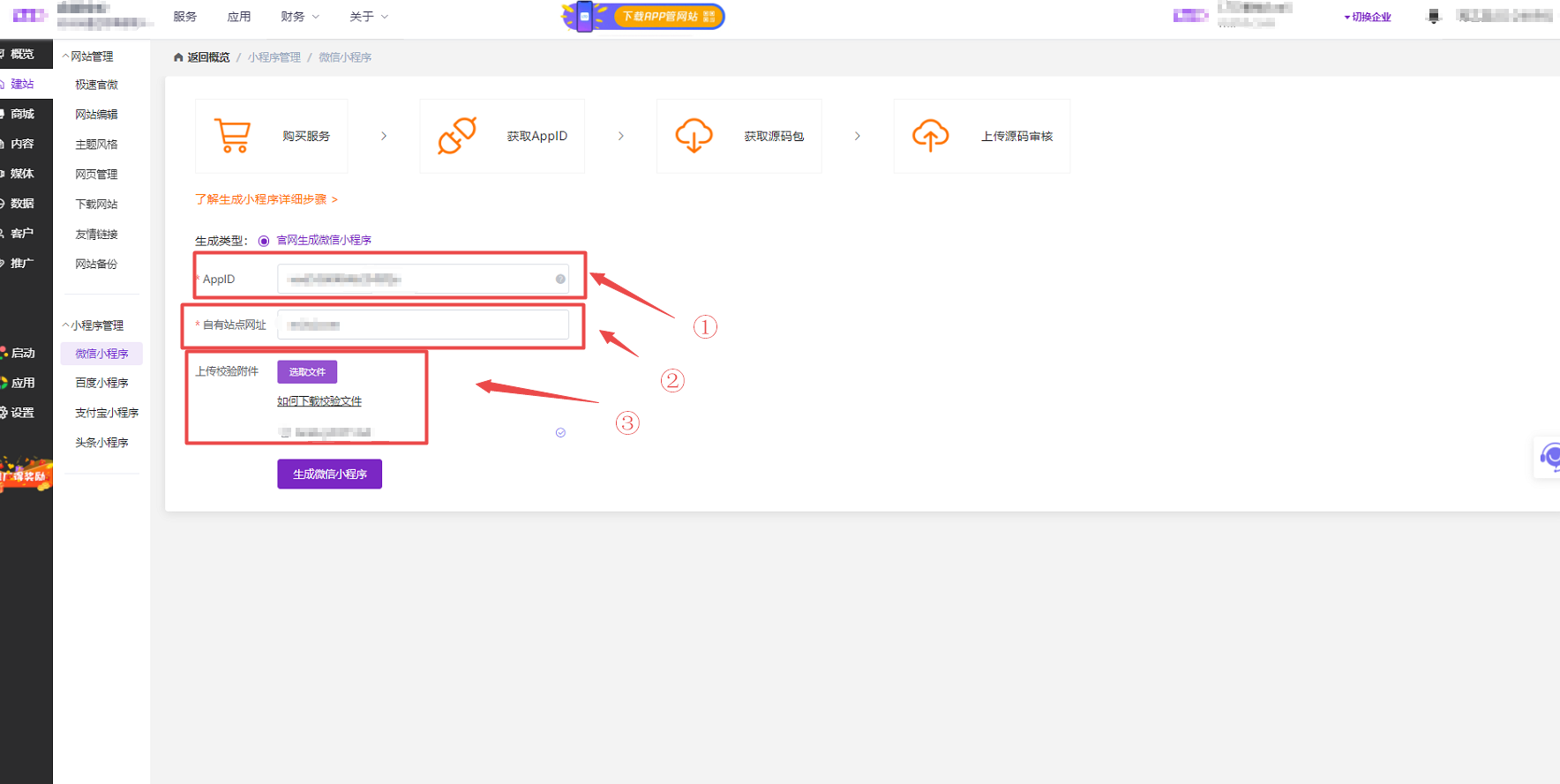Select the 官网生成微信小程序 radio button
1560x784 pixels.
coord(264,241)
